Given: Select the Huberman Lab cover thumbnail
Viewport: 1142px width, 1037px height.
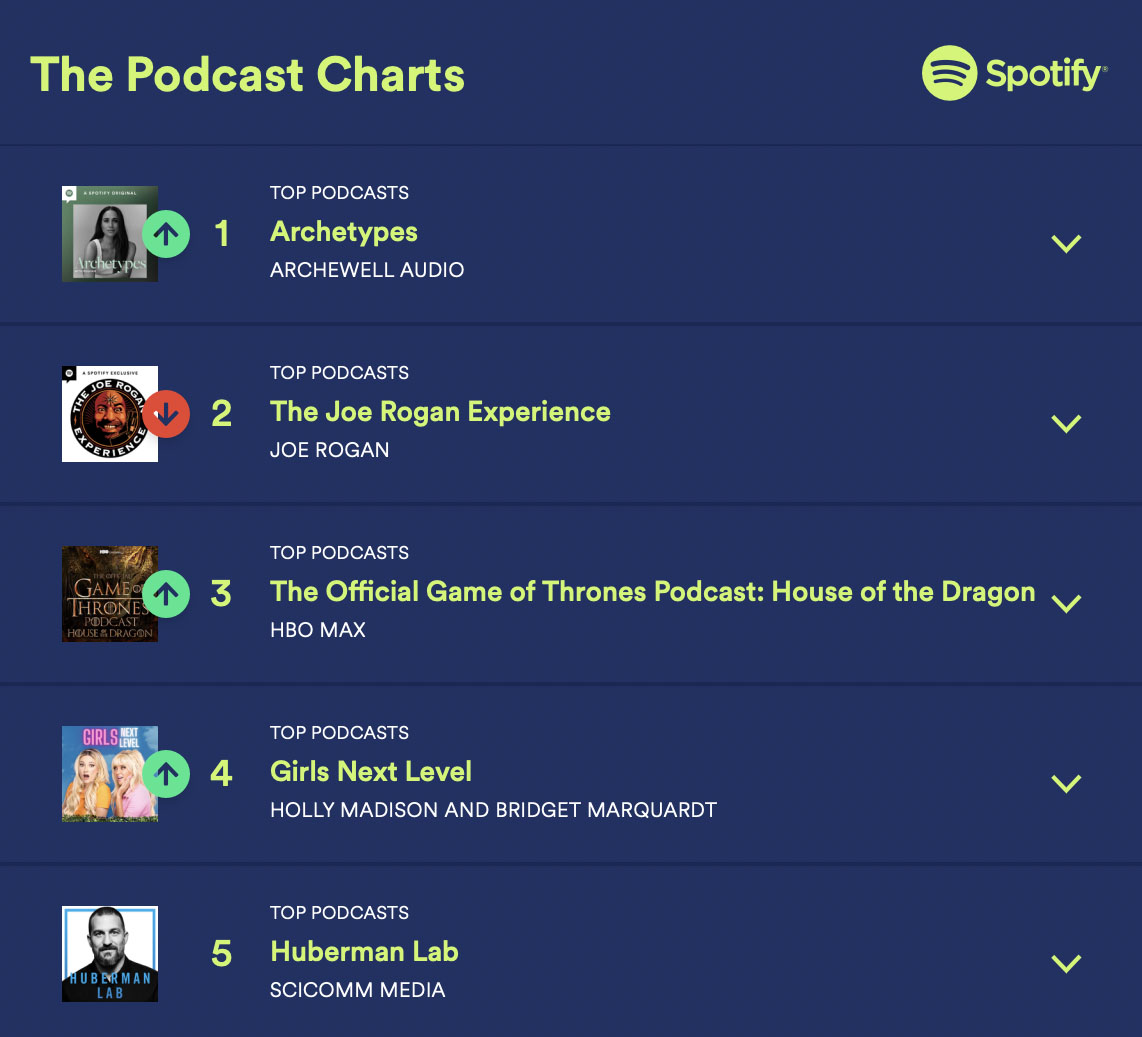Looking at the screenshot, I should pyautogui.click(x=110, y=954).
